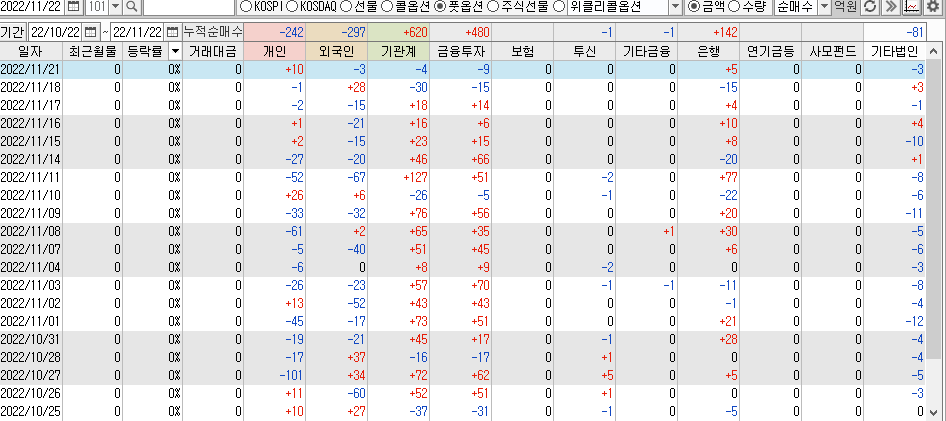Click the 금융투자 column header
This screenshot has height=421, width=946.
pyautogui.click(x=462, y=50)
